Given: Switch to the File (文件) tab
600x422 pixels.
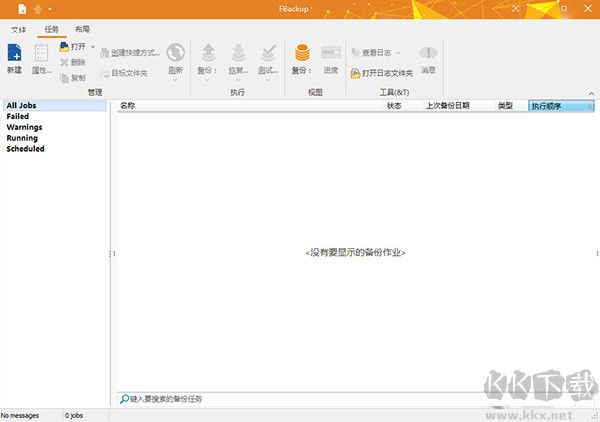Looking at the screenshot, I should click(18, 29).
